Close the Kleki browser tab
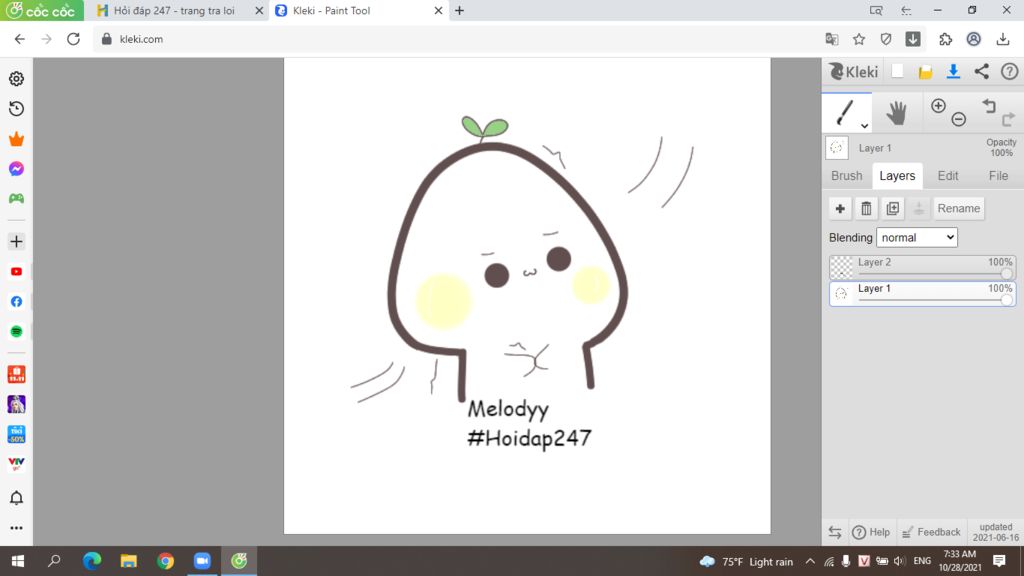 [438, 10]
